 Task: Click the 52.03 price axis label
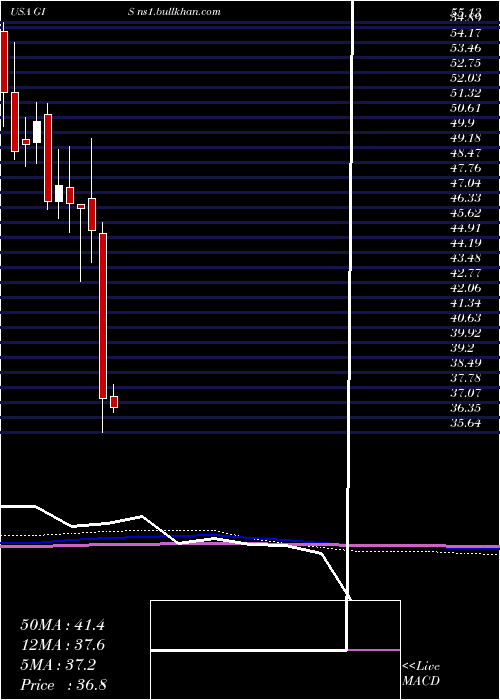click(465, 78)
